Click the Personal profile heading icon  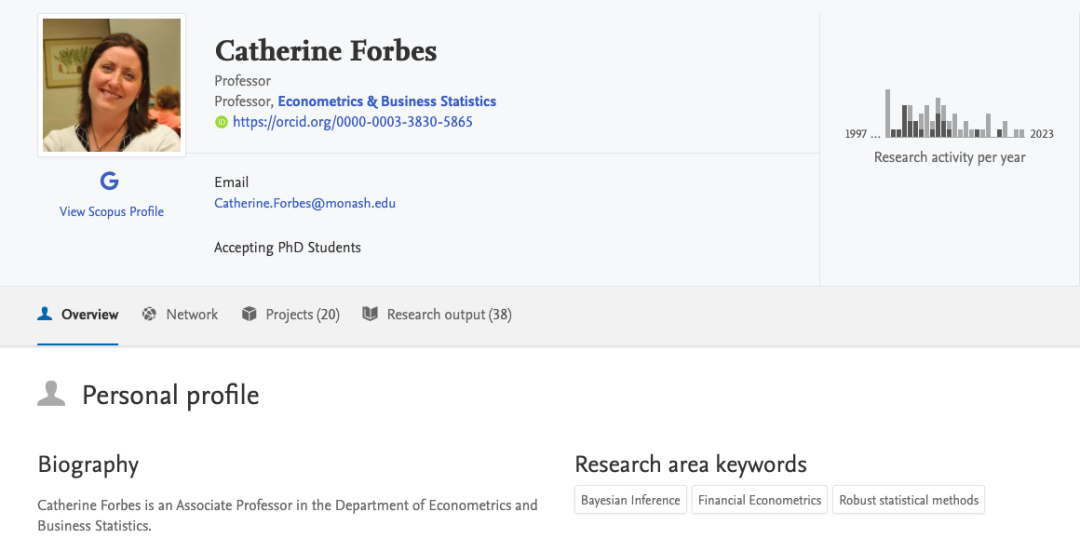51,395
